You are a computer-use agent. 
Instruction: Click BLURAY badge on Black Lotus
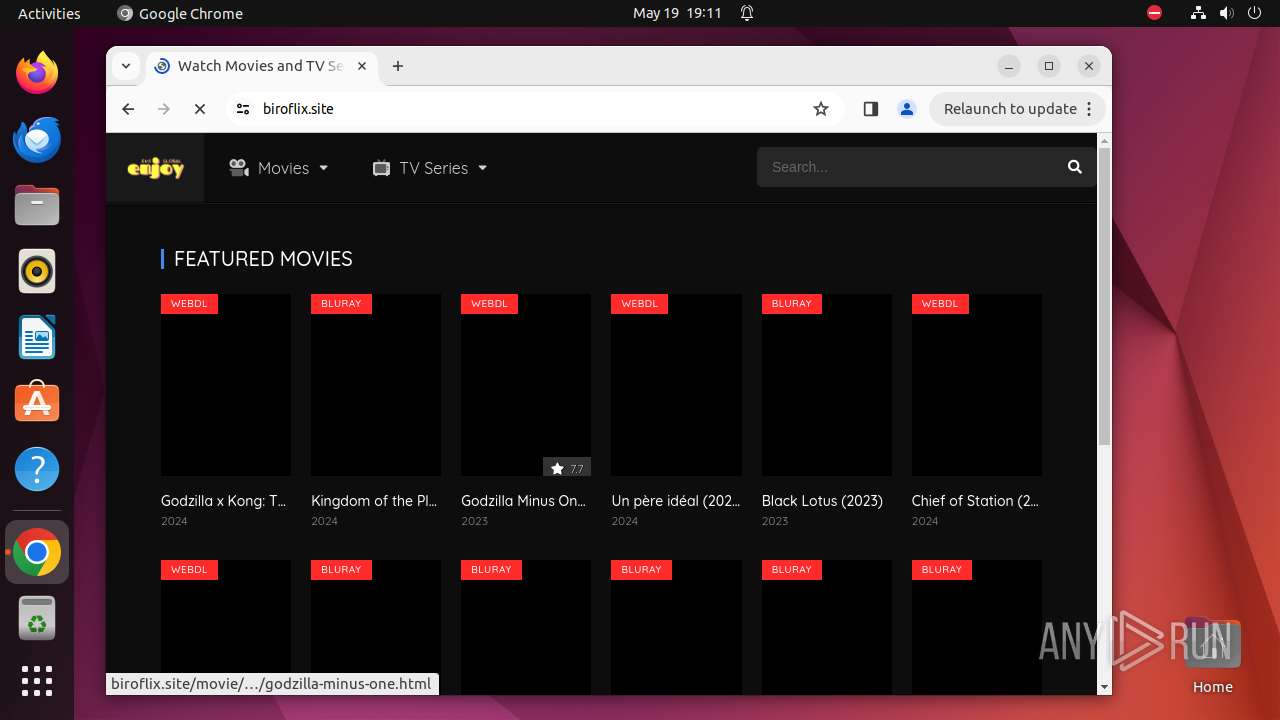point(791,304)
